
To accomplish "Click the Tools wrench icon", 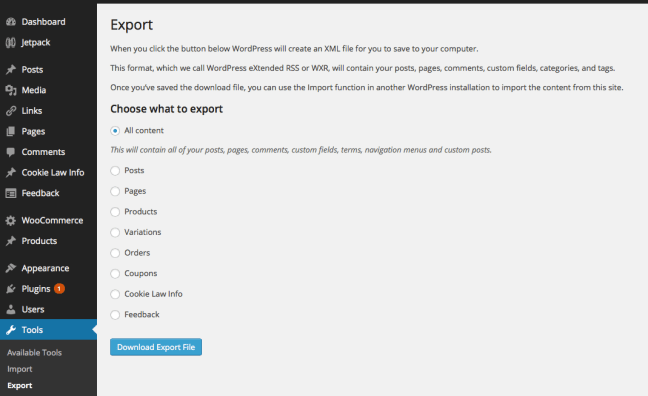I will [11, 330].
